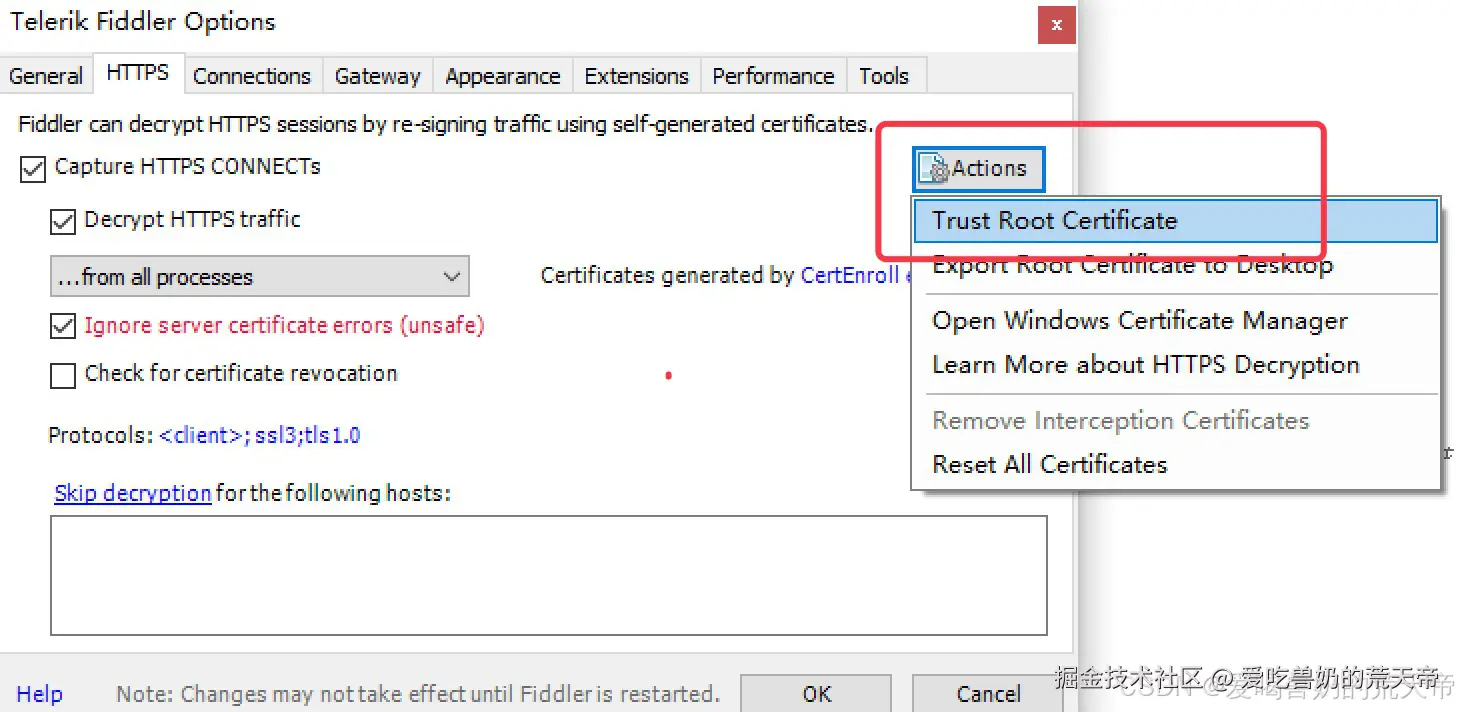Toggle Decrypt HTTPS traffic checkbox
This screenshot has width=1460, height=712.
click(63, 221)
